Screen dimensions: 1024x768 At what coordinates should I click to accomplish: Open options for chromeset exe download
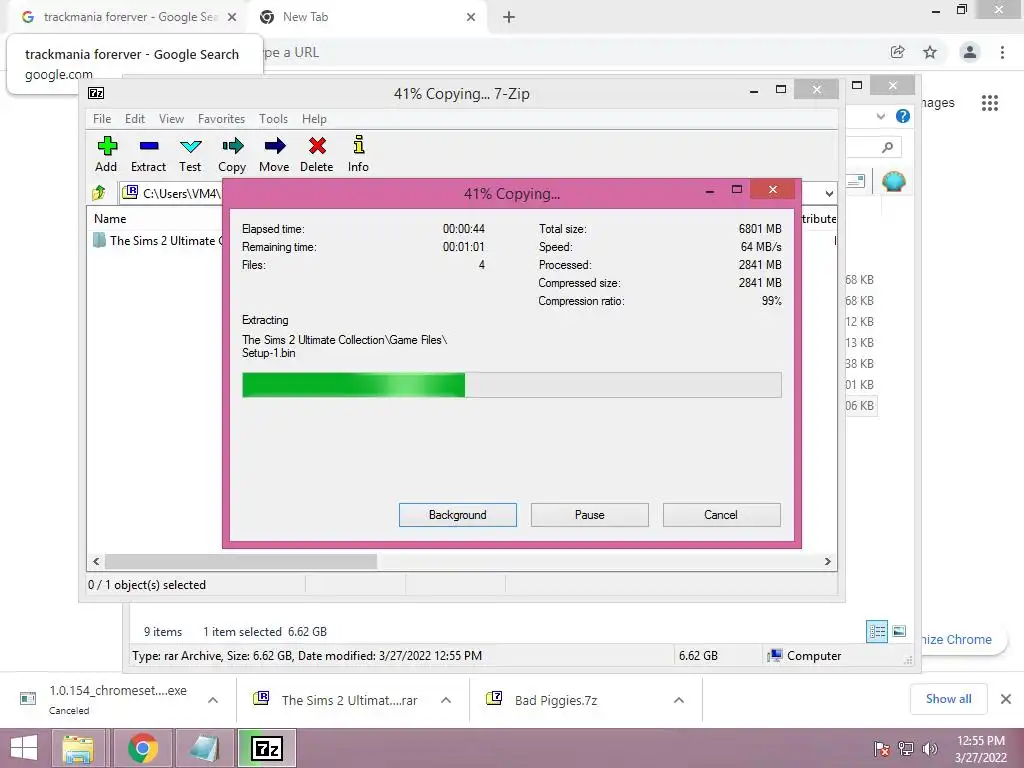213,700
